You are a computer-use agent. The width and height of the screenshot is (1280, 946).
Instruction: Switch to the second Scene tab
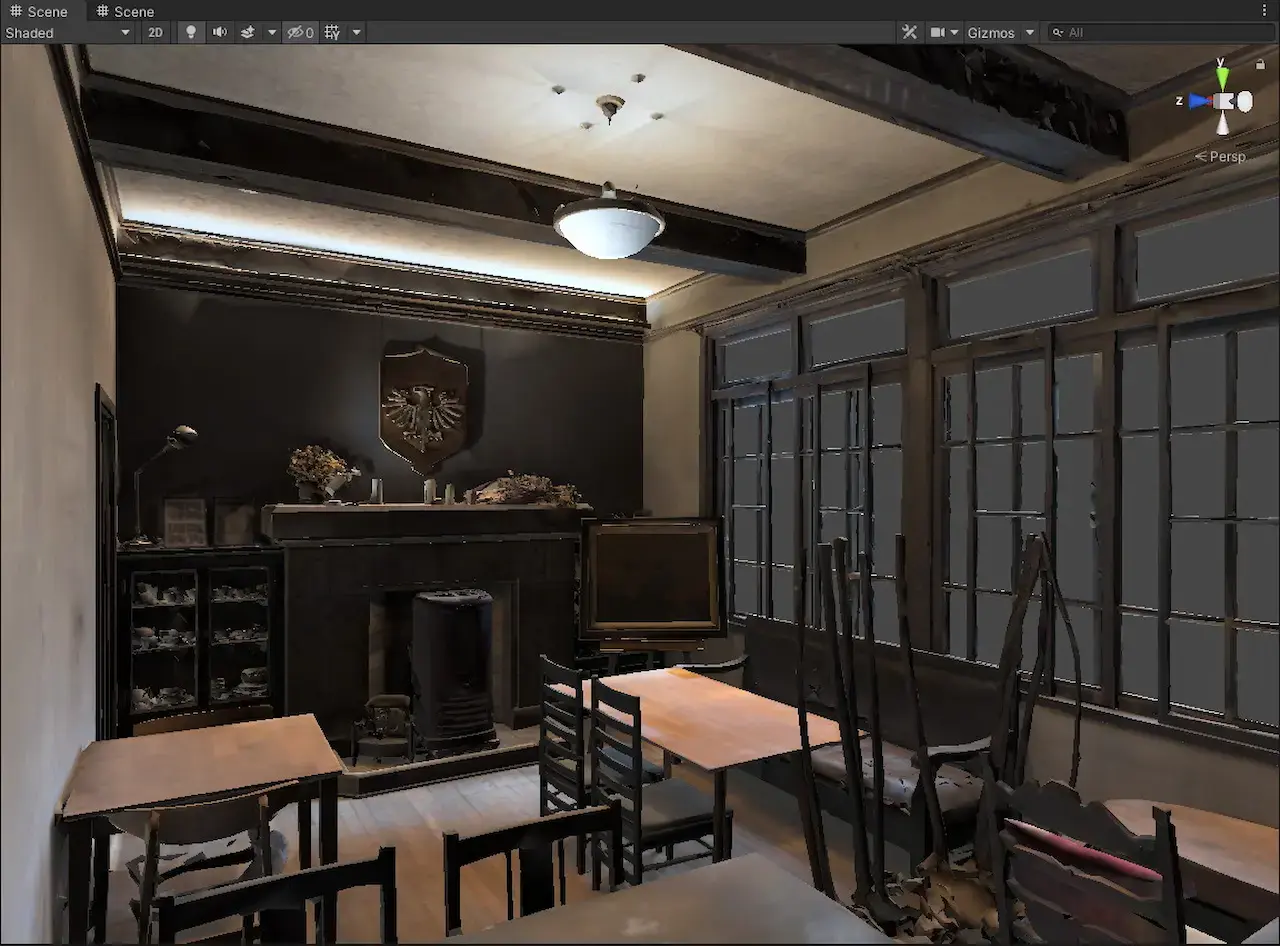[x=126, y=11]
